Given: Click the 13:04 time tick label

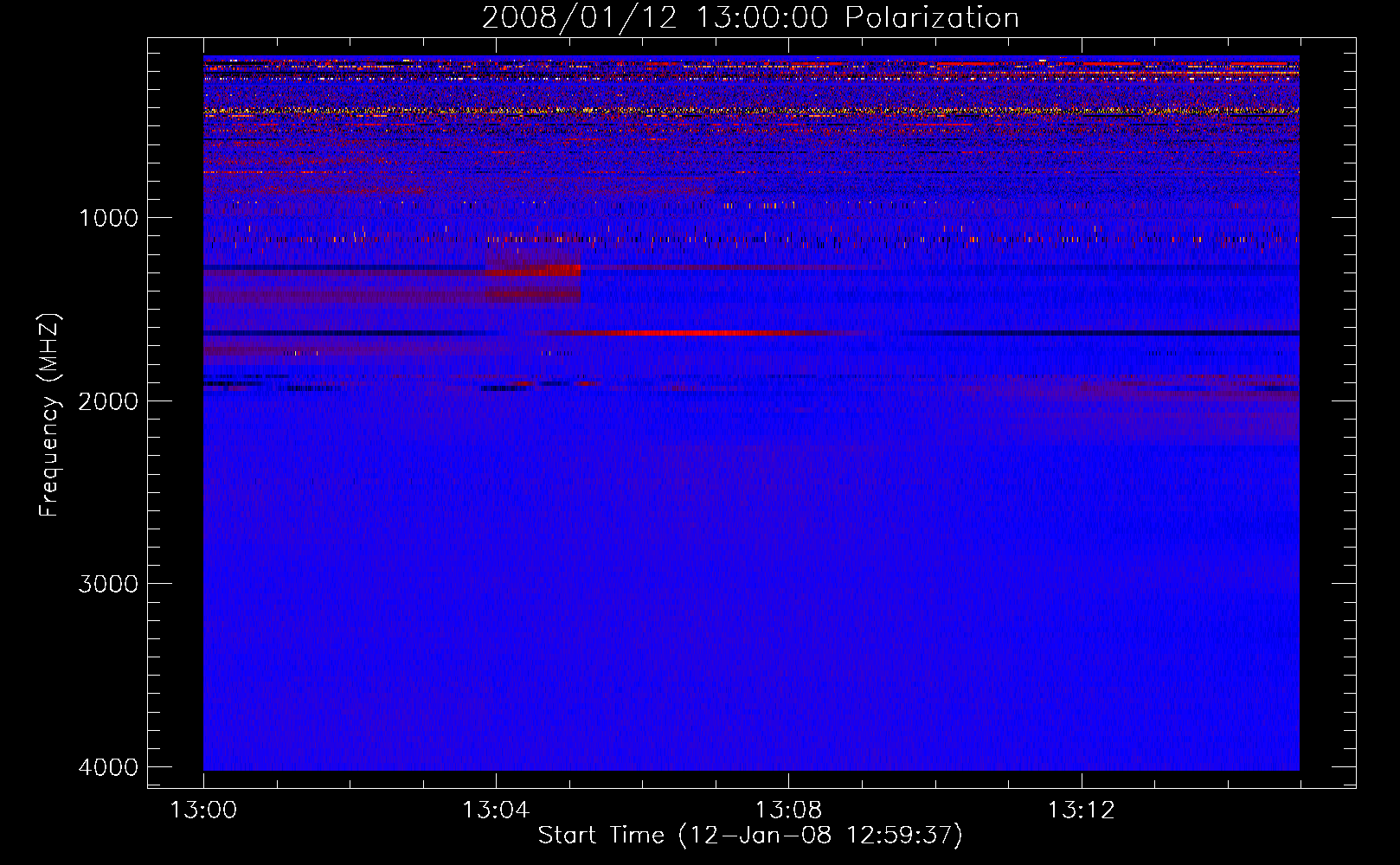Looking at the screenshot, I should pyautogui.click(x=496, y=811).
